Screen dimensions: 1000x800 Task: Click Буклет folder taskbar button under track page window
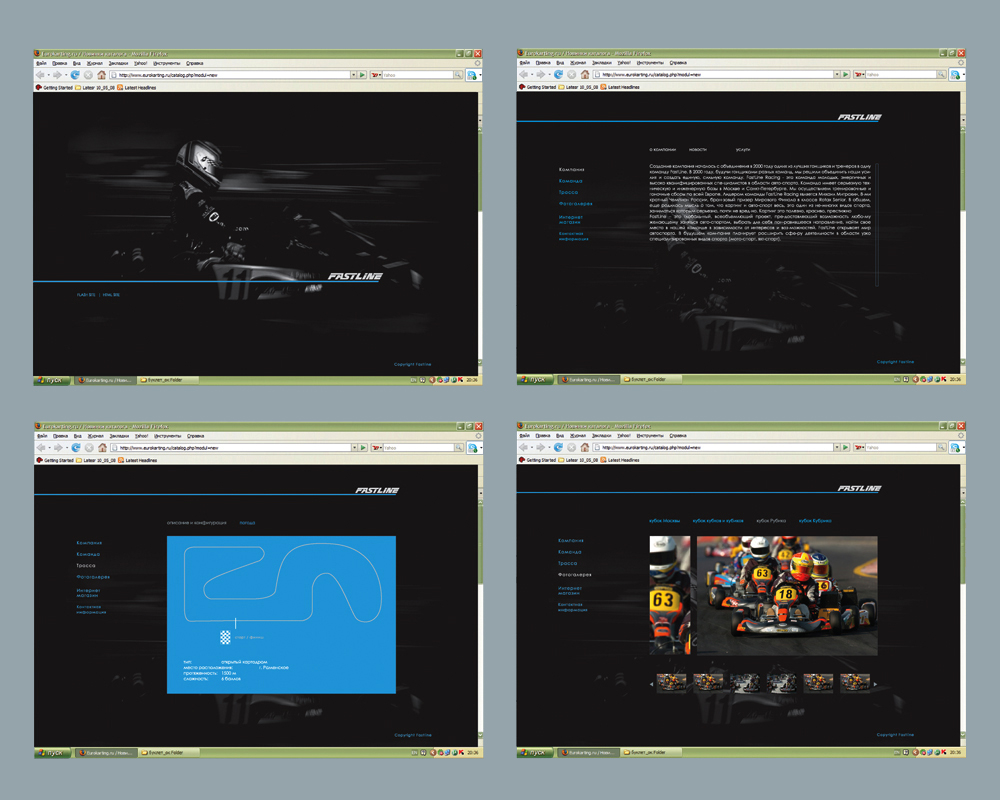(x=168, y=753)
